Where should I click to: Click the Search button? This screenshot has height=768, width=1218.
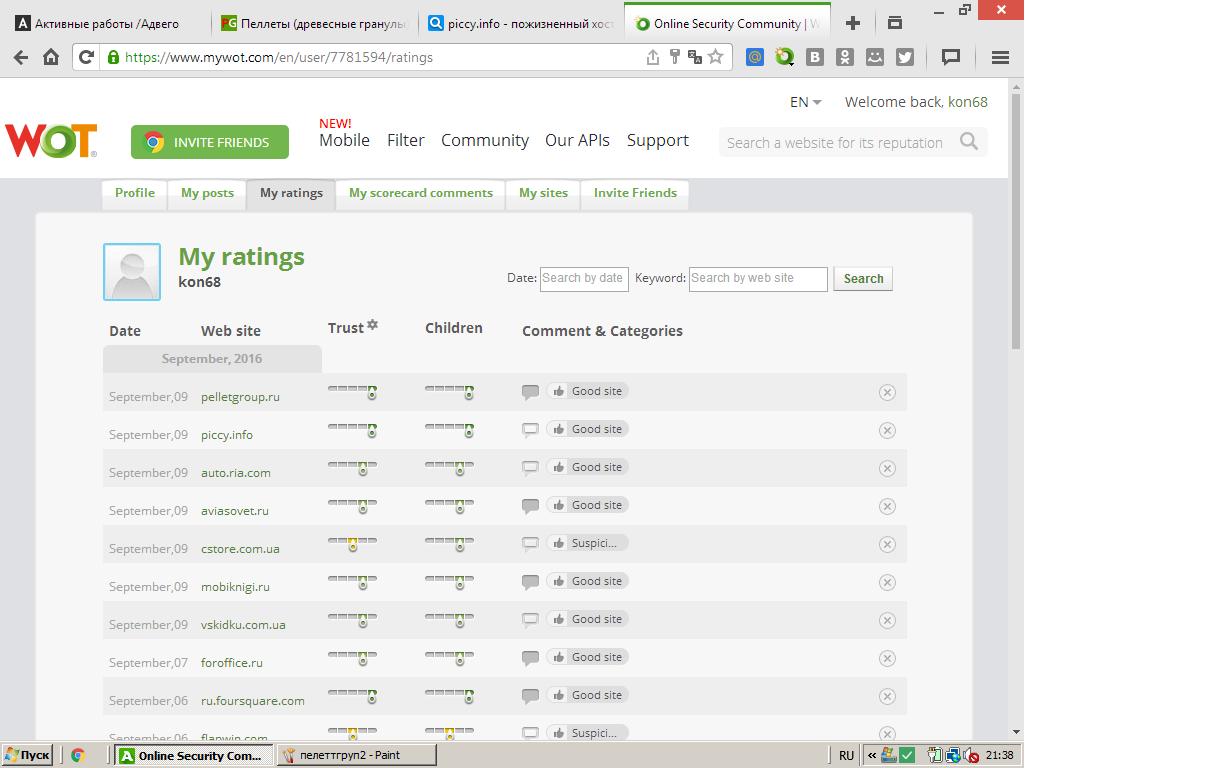click(863, 279)
